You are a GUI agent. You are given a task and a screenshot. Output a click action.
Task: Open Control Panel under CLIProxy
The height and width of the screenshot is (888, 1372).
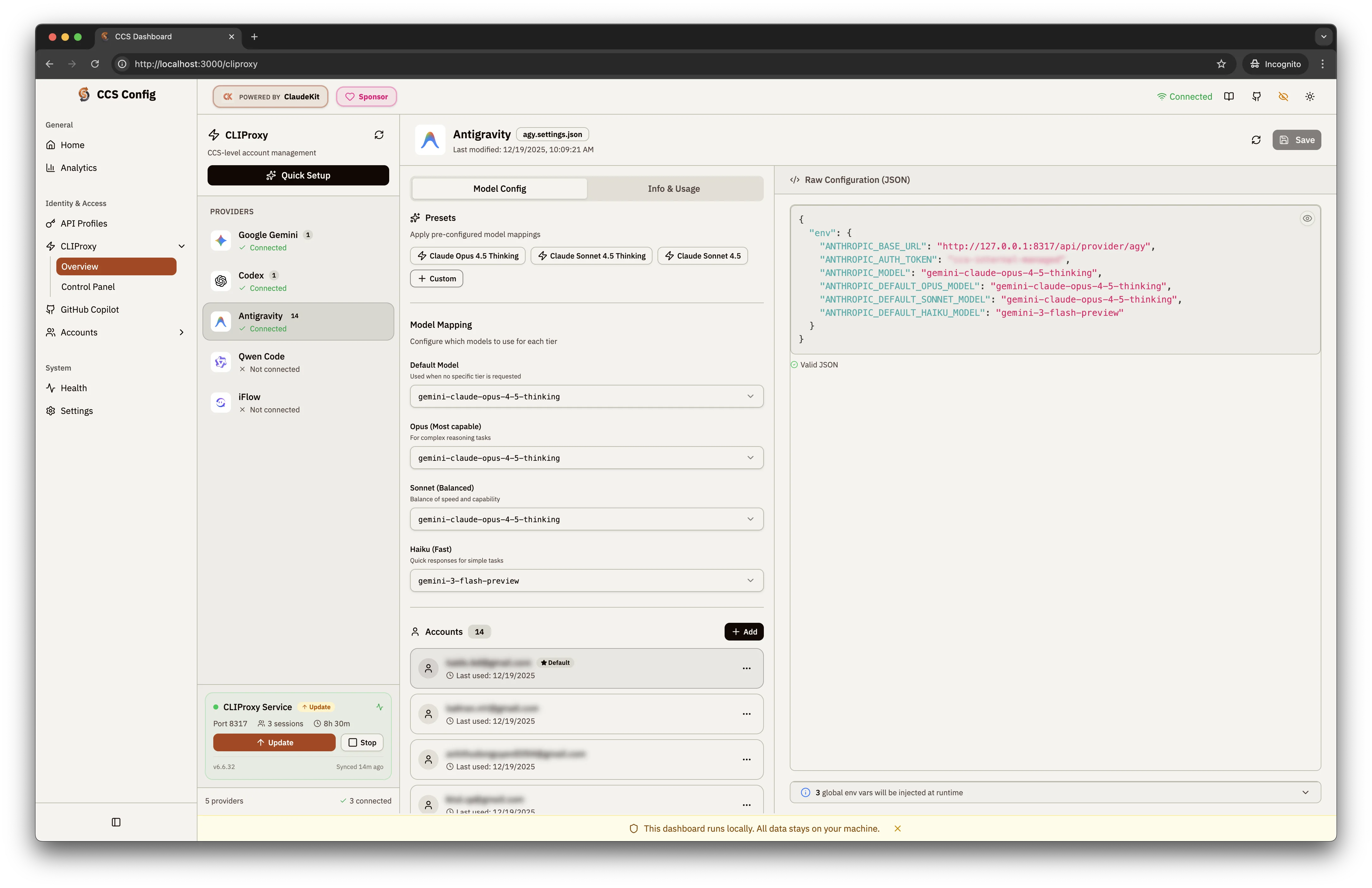point(88,287)
